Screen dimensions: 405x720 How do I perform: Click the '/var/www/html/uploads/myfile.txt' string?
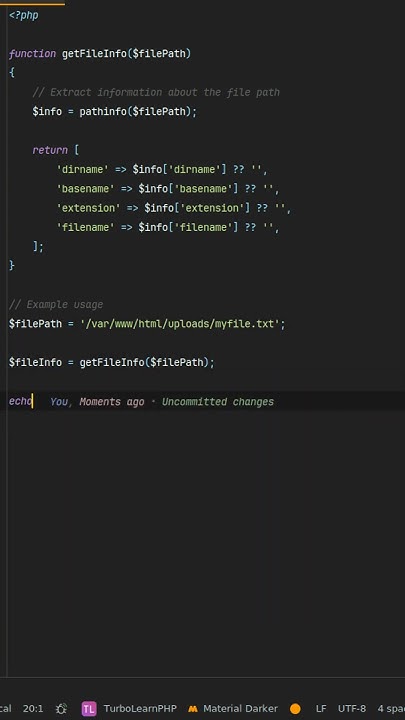[x=180, y=324]
